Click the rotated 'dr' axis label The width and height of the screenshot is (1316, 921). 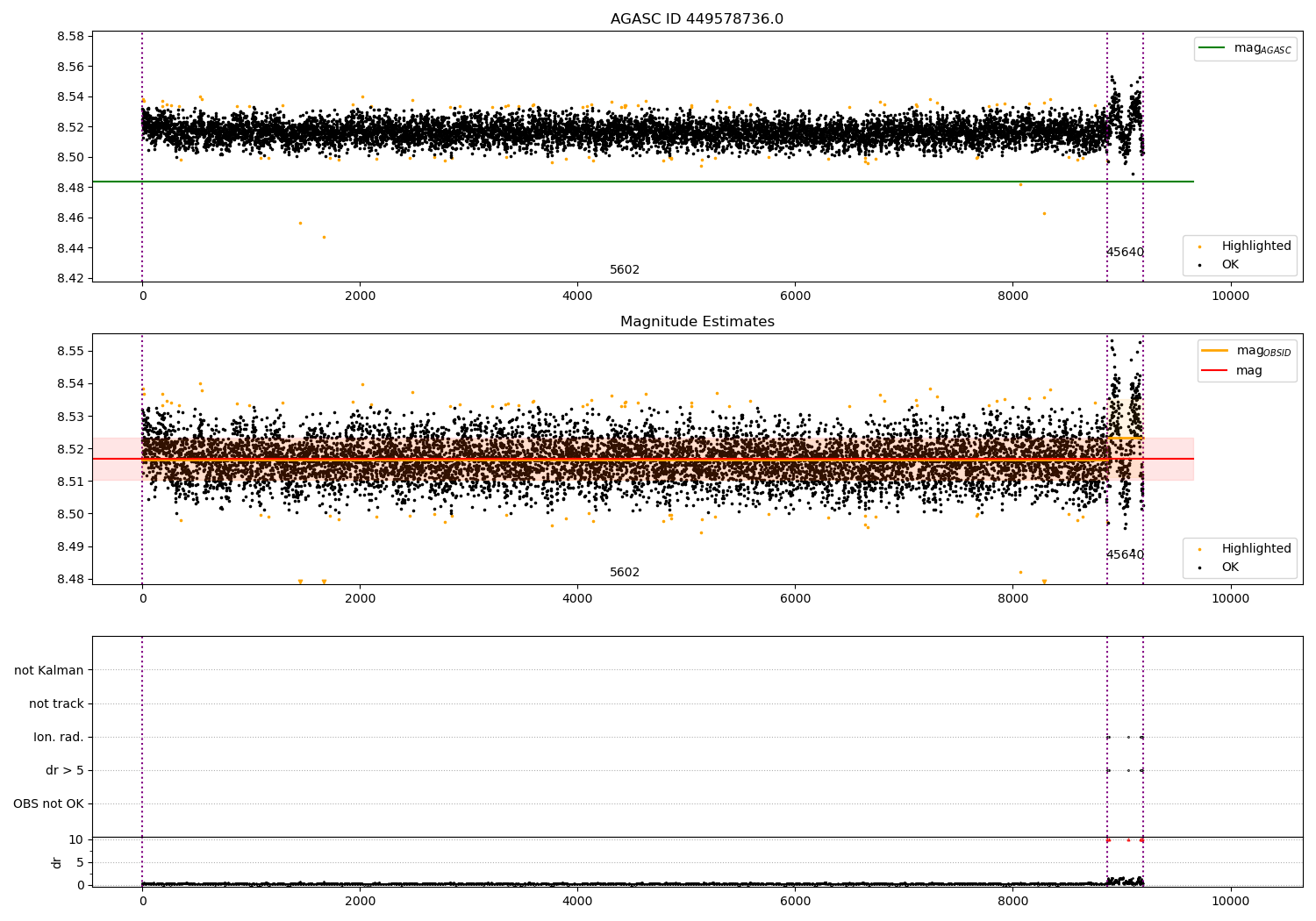point(57,862)
